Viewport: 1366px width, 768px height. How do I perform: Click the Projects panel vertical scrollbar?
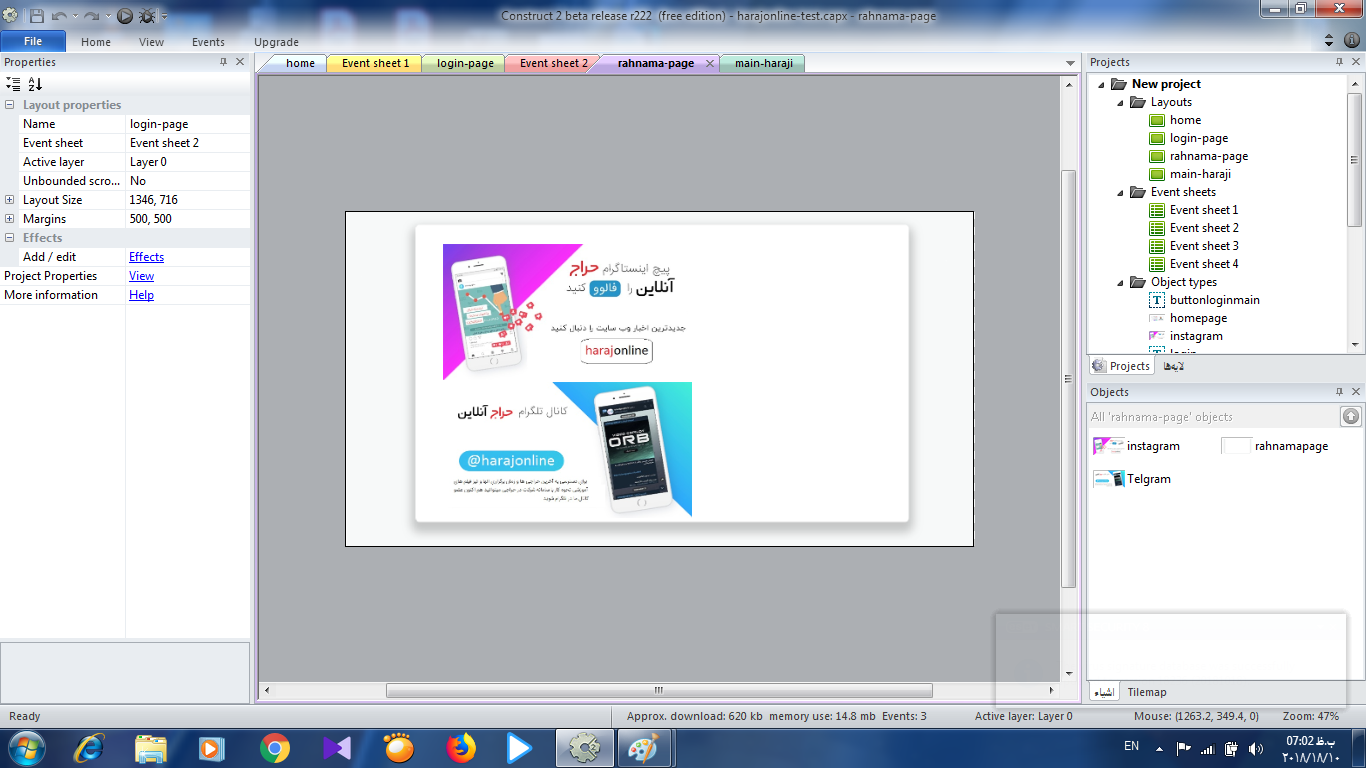1355,160
